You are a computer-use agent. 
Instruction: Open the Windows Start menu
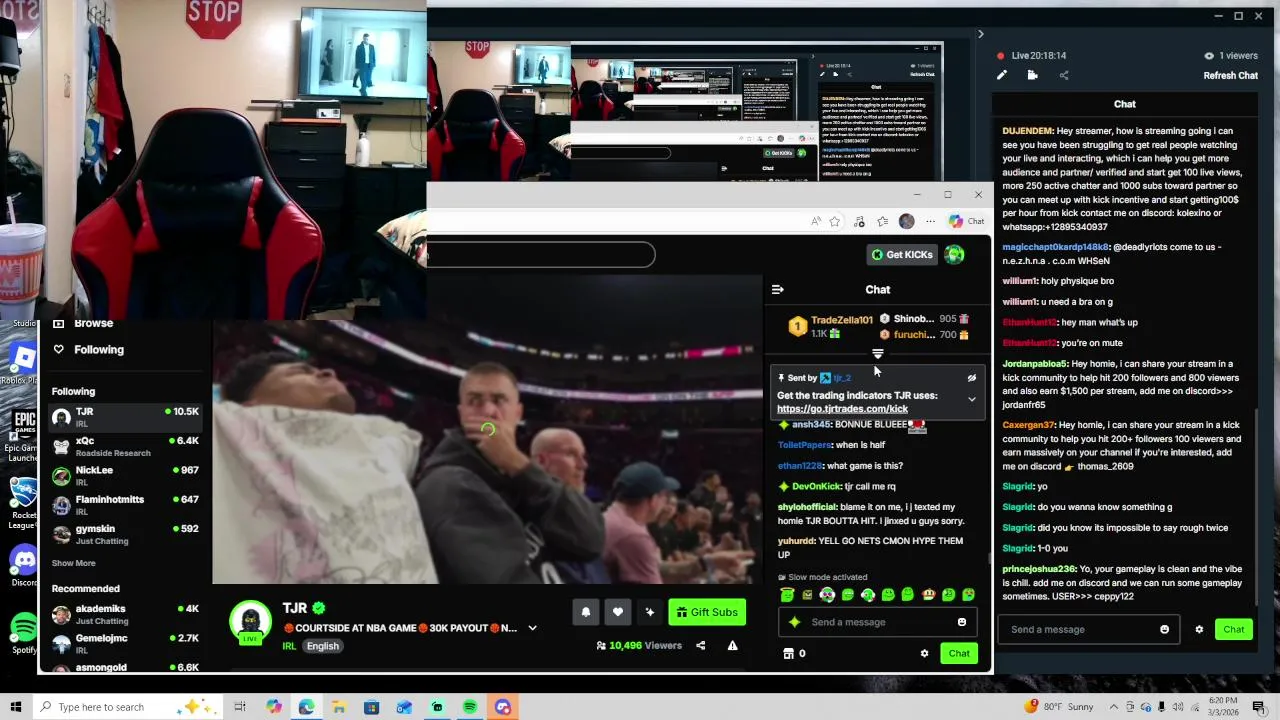point(15,707)
